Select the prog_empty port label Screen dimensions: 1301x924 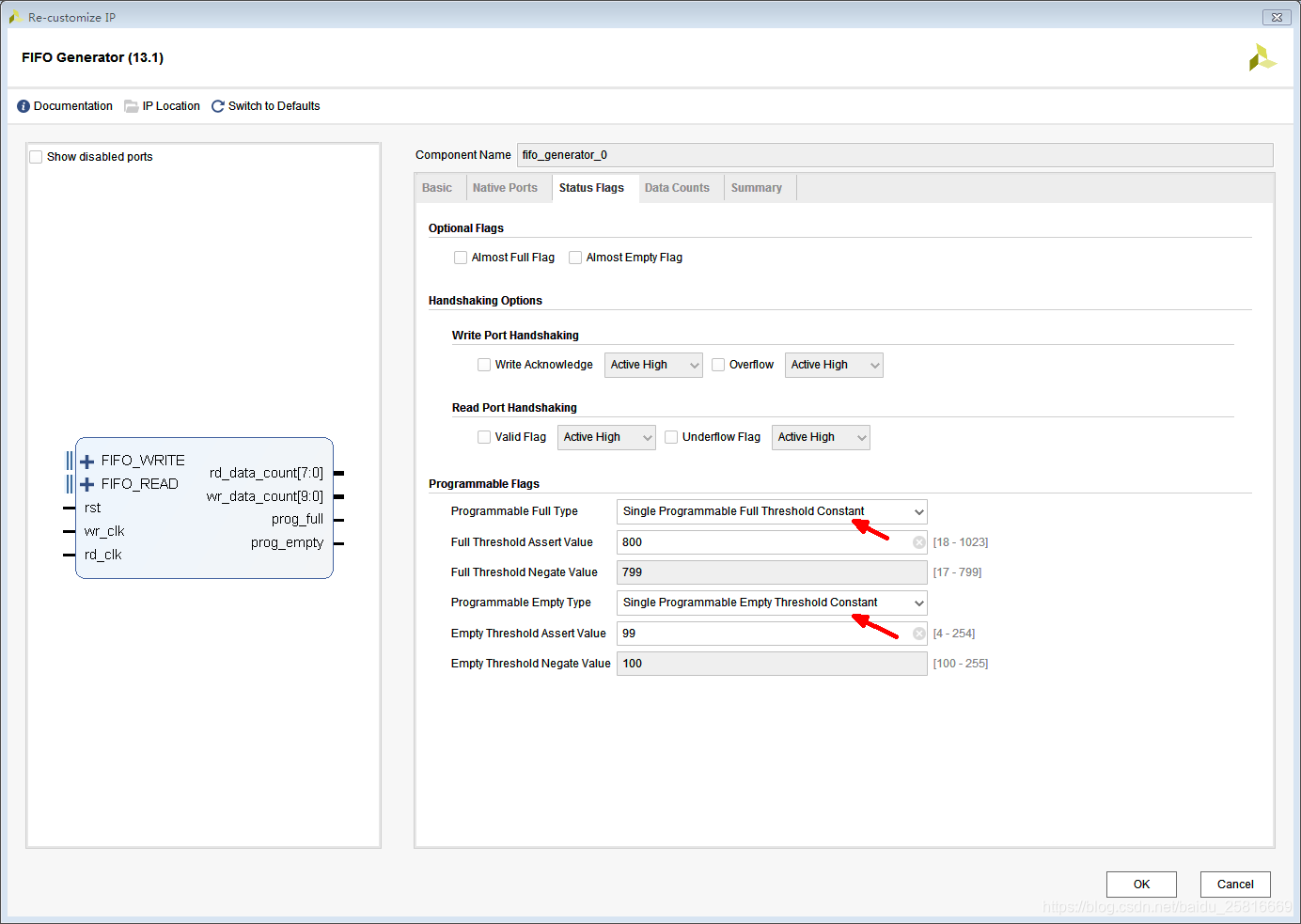pos(287,542)
